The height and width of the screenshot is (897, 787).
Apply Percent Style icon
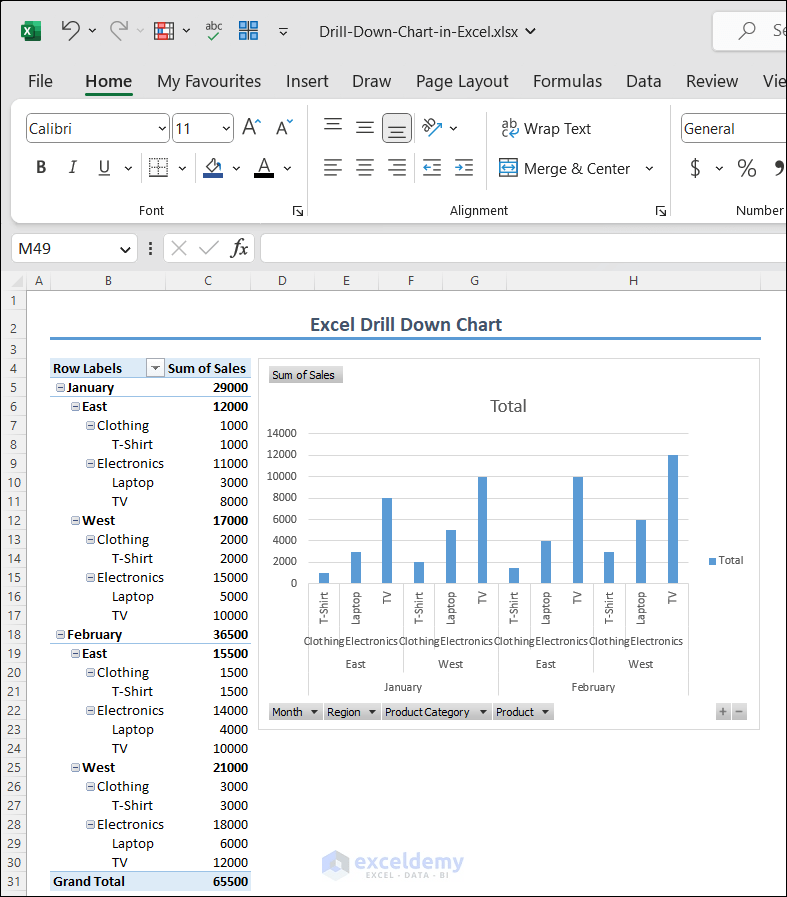coord(746,168)
